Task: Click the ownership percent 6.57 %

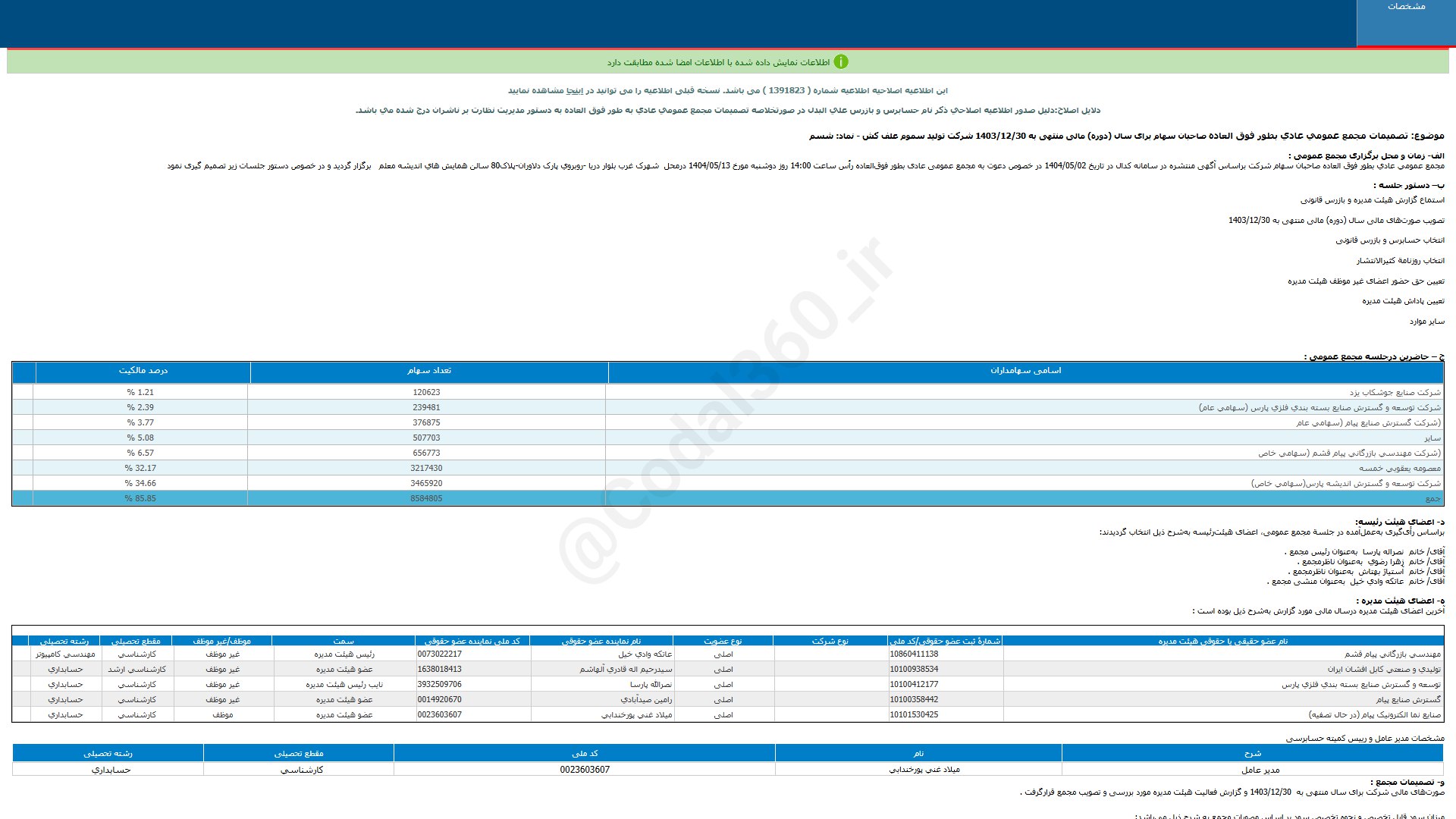Action: point(140,453)
